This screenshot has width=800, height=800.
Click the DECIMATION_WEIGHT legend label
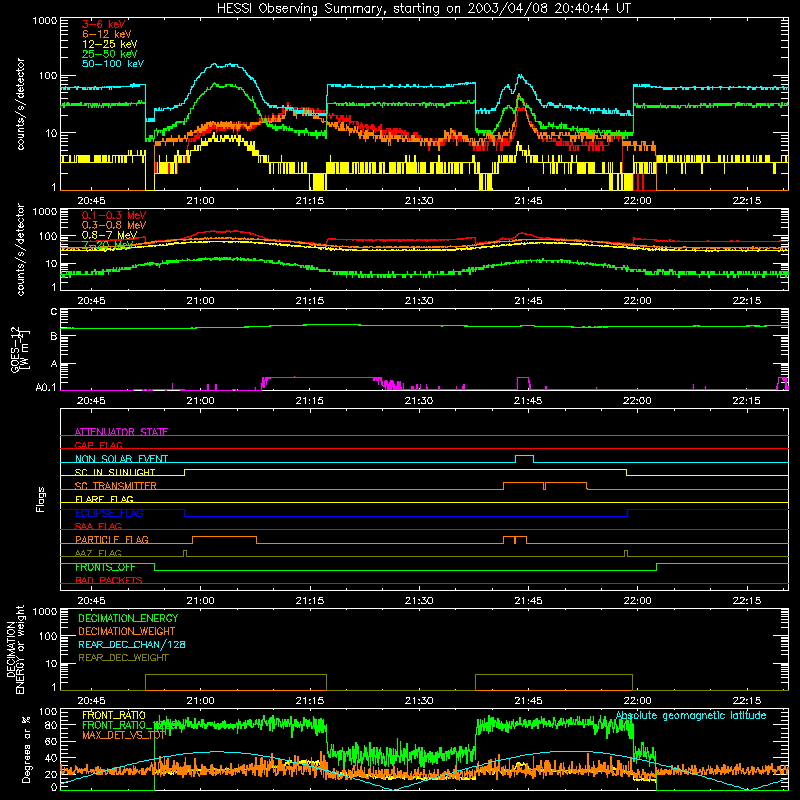pos(127,631)
